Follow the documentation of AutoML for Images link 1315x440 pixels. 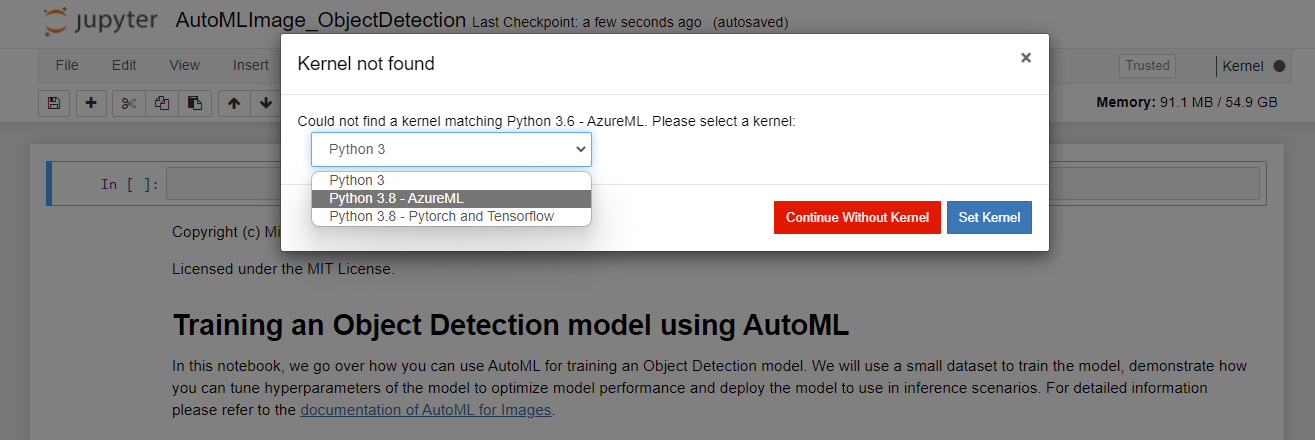pyautogui.click(x=426, y=409)
